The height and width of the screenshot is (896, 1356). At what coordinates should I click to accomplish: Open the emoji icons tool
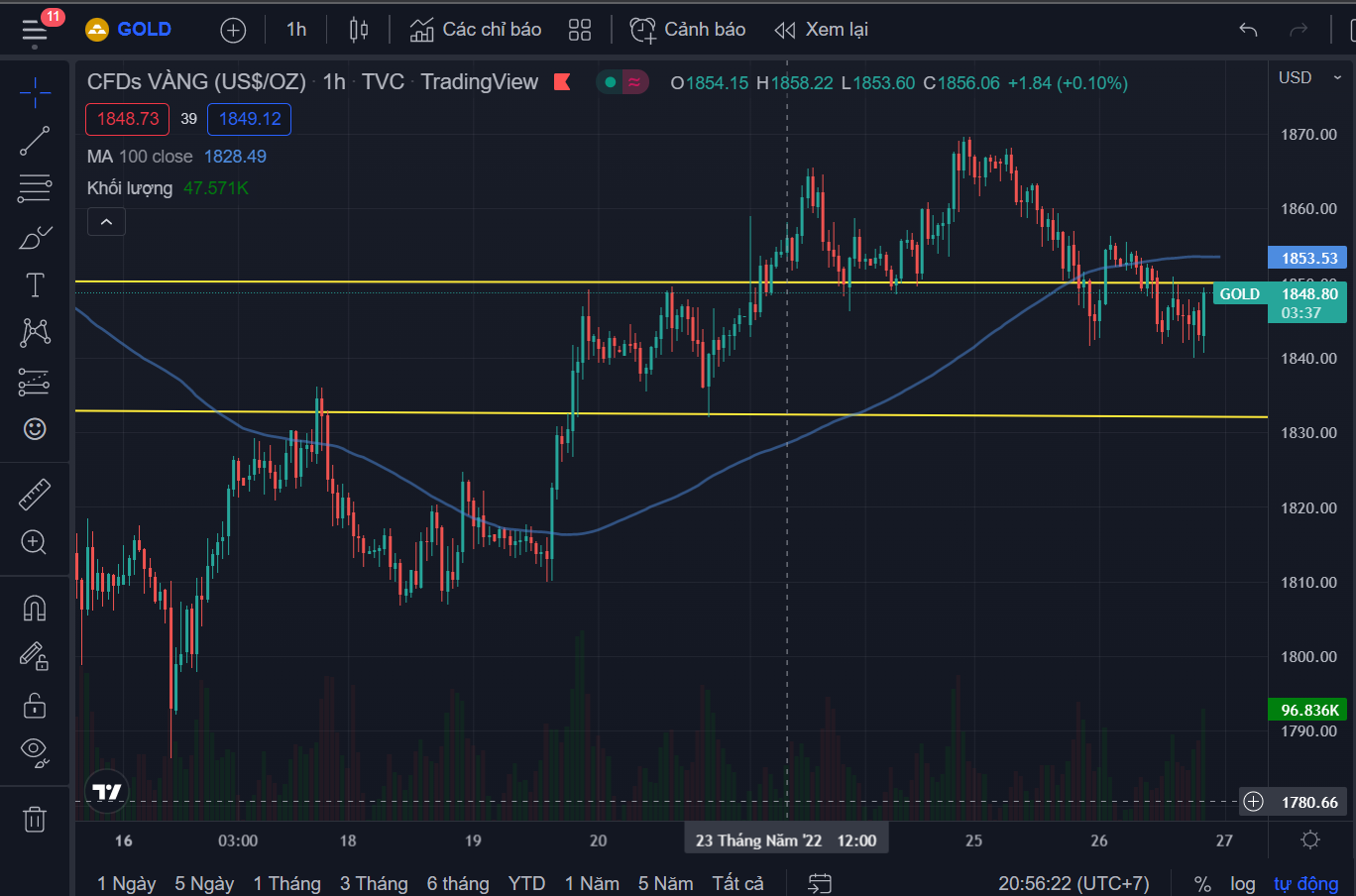click(35, 429)
